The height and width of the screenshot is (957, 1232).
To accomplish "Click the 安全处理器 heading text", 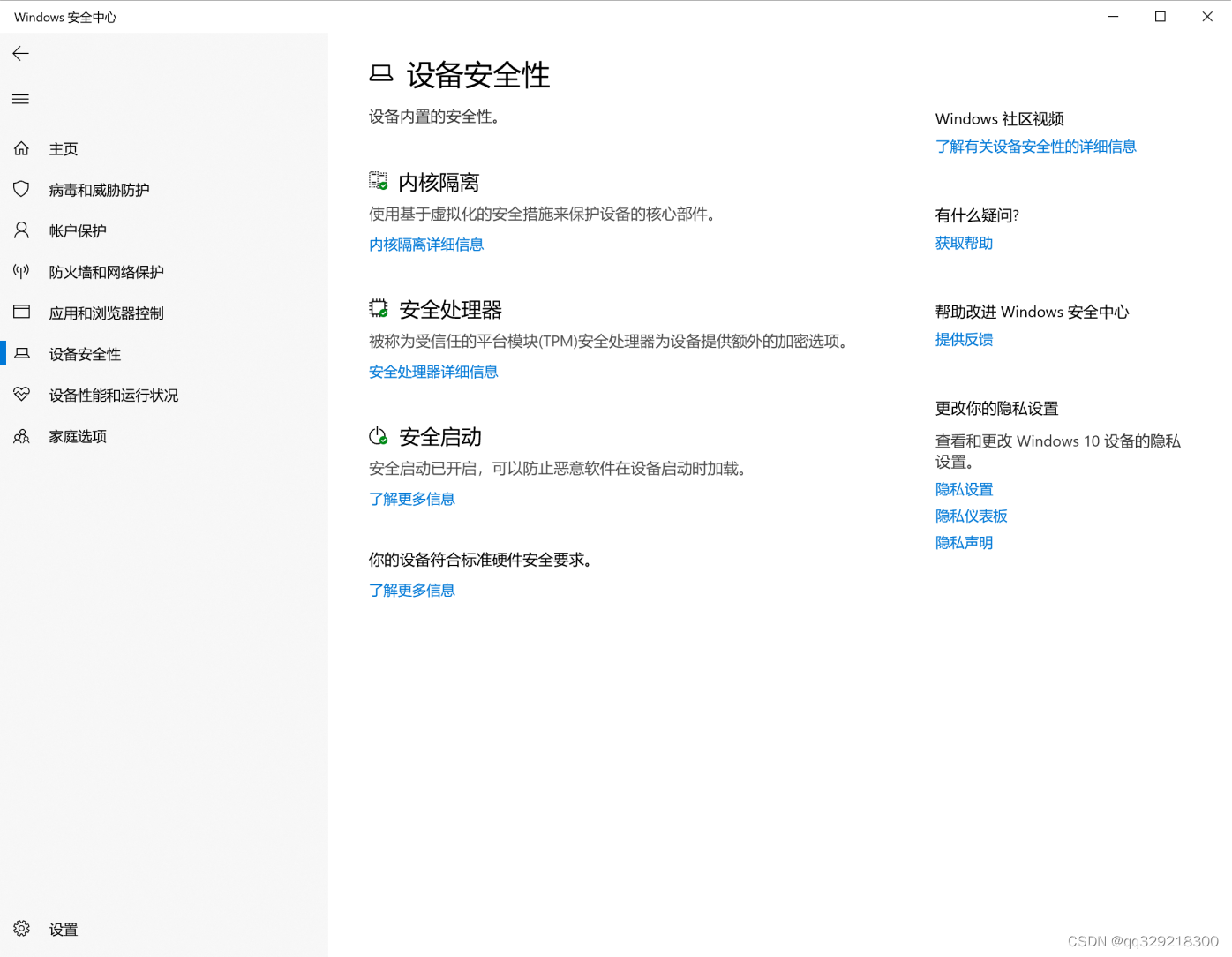I will (450, 309).
